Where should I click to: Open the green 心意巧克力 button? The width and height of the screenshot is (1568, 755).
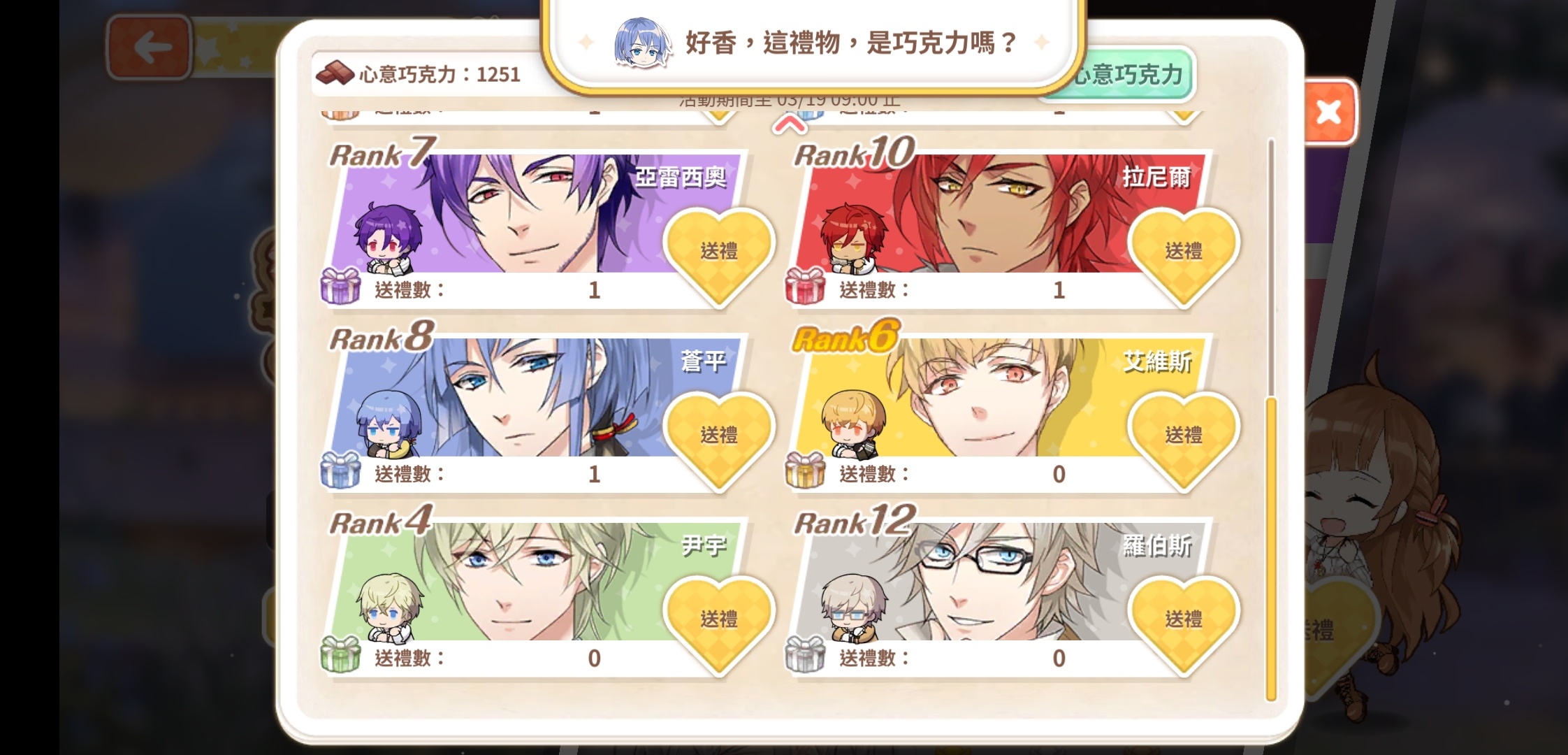[x=1125, y=75]
